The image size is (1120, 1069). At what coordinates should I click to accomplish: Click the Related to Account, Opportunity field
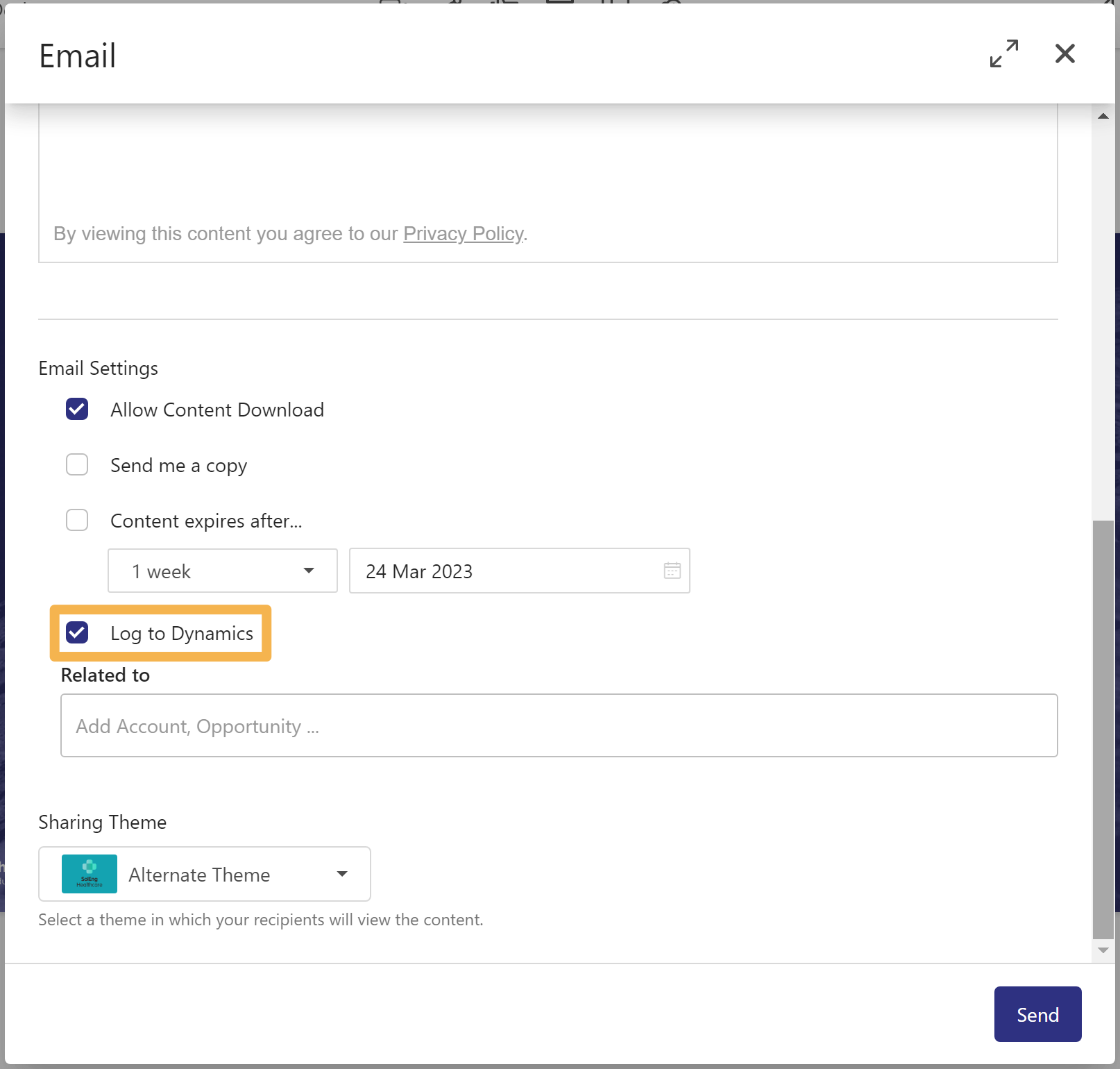(x=559, y=725)
